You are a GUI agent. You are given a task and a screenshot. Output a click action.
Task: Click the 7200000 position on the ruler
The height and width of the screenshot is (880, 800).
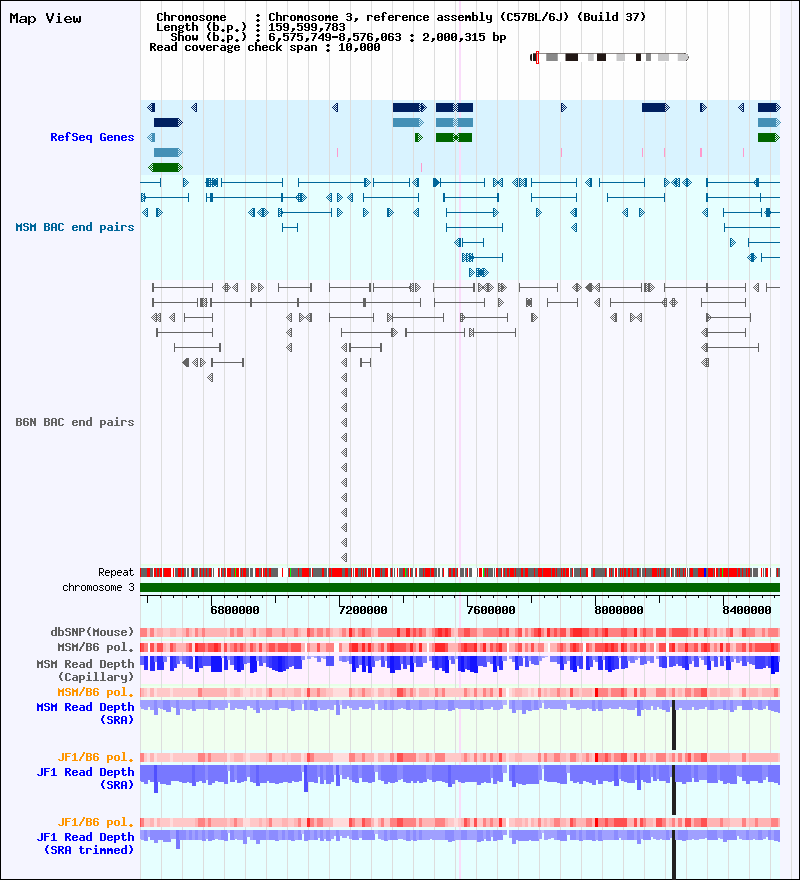[363, 610]
